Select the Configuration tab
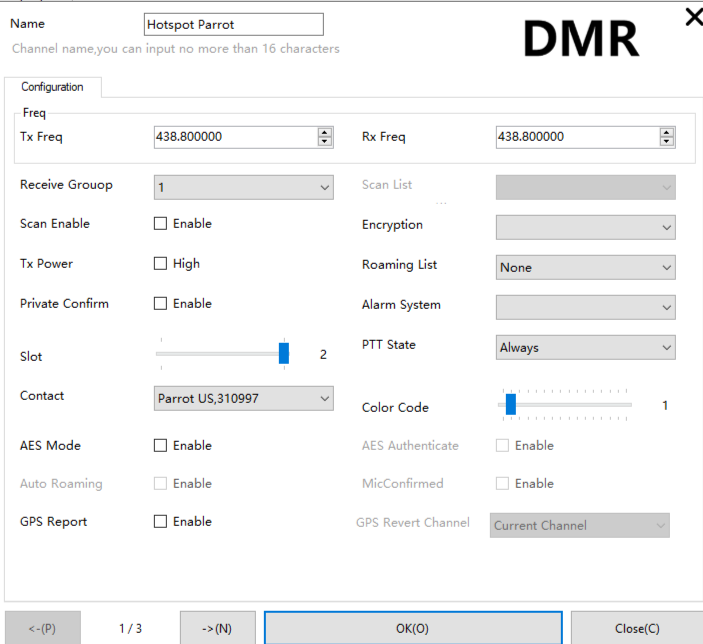This screenshot has width=703, height=644. pos(52,87)
